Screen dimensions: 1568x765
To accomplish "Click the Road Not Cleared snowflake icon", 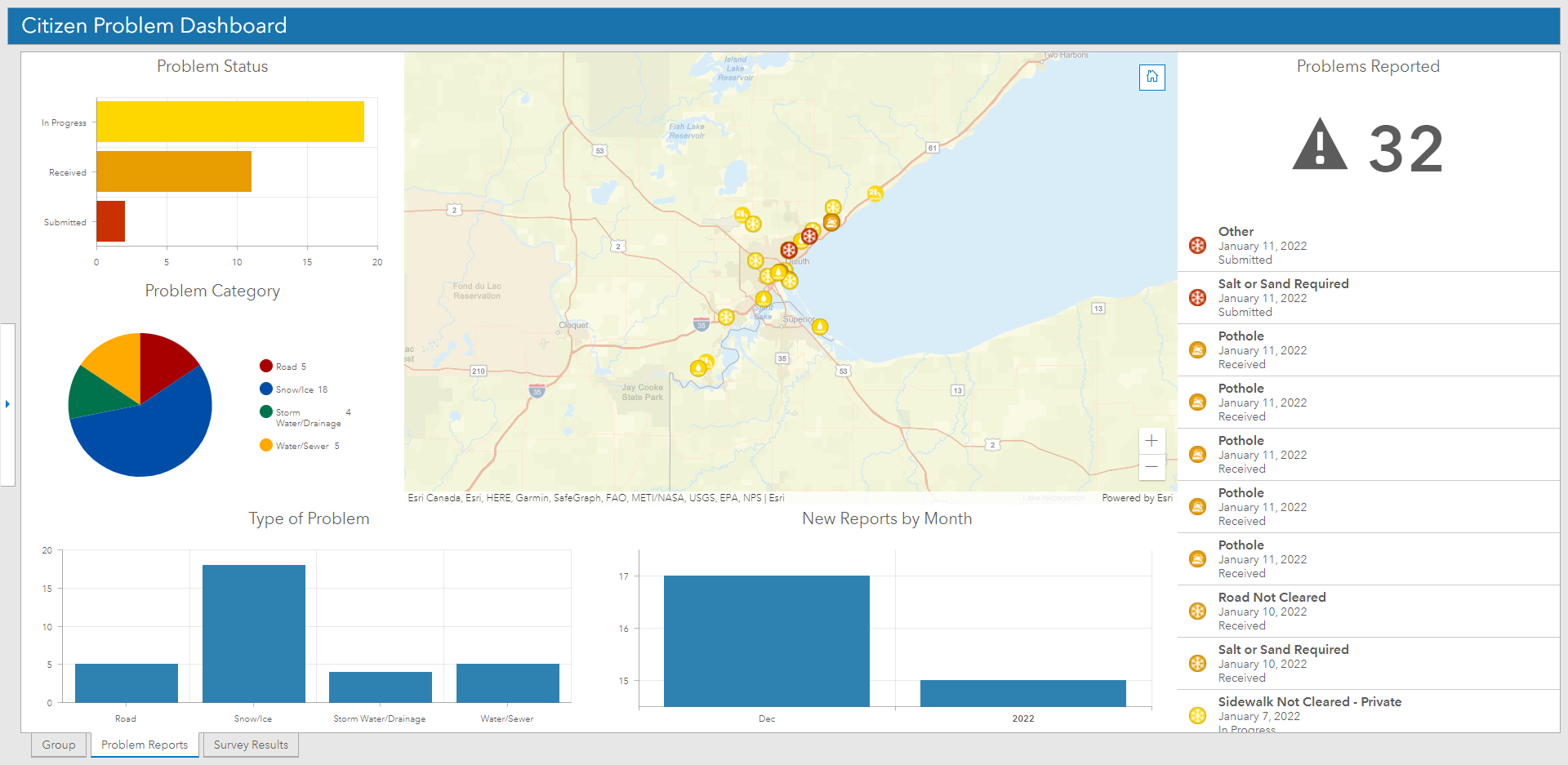I will [1197, 611].
